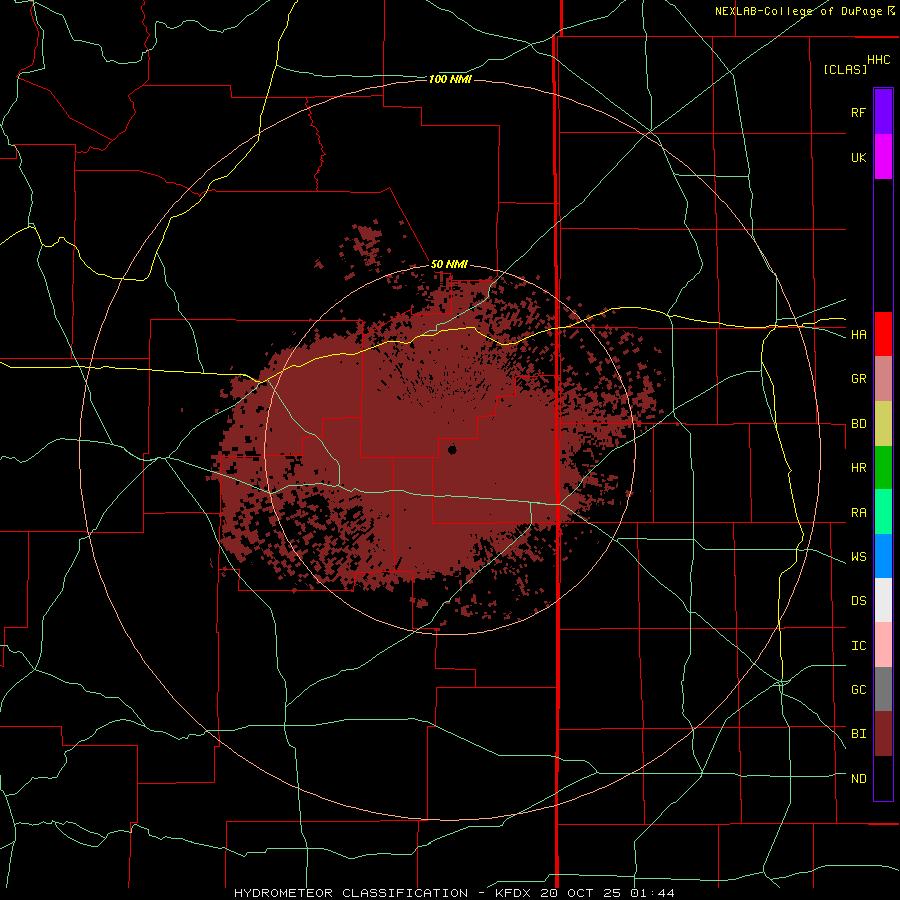Click the 100 NMI range ring label
Viewport: 900px width, 900px height.
[450, 79]
